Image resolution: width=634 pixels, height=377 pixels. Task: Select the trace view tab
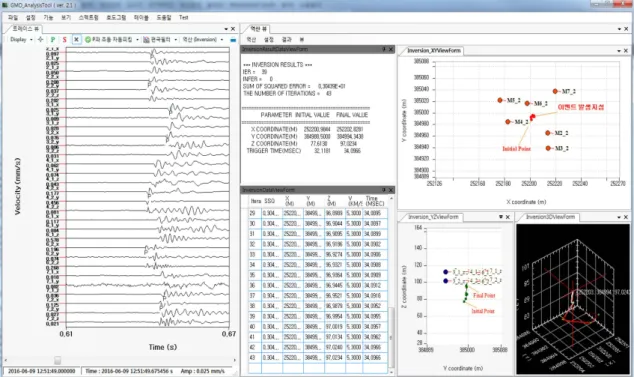coord(25,29)
